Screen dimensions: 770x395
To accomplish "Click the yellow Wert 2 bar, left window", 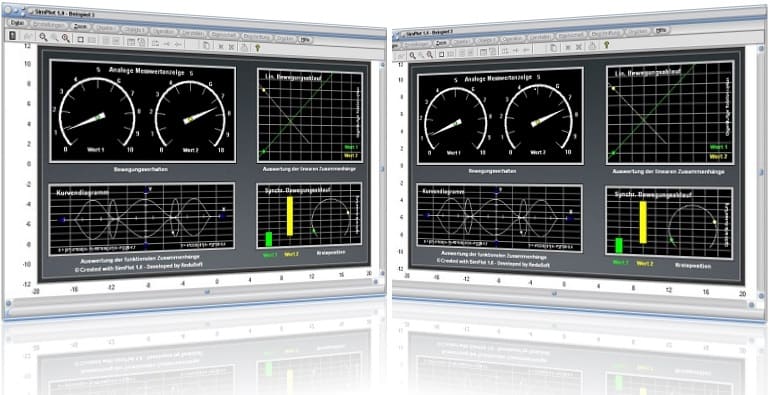I will [290, 216].
